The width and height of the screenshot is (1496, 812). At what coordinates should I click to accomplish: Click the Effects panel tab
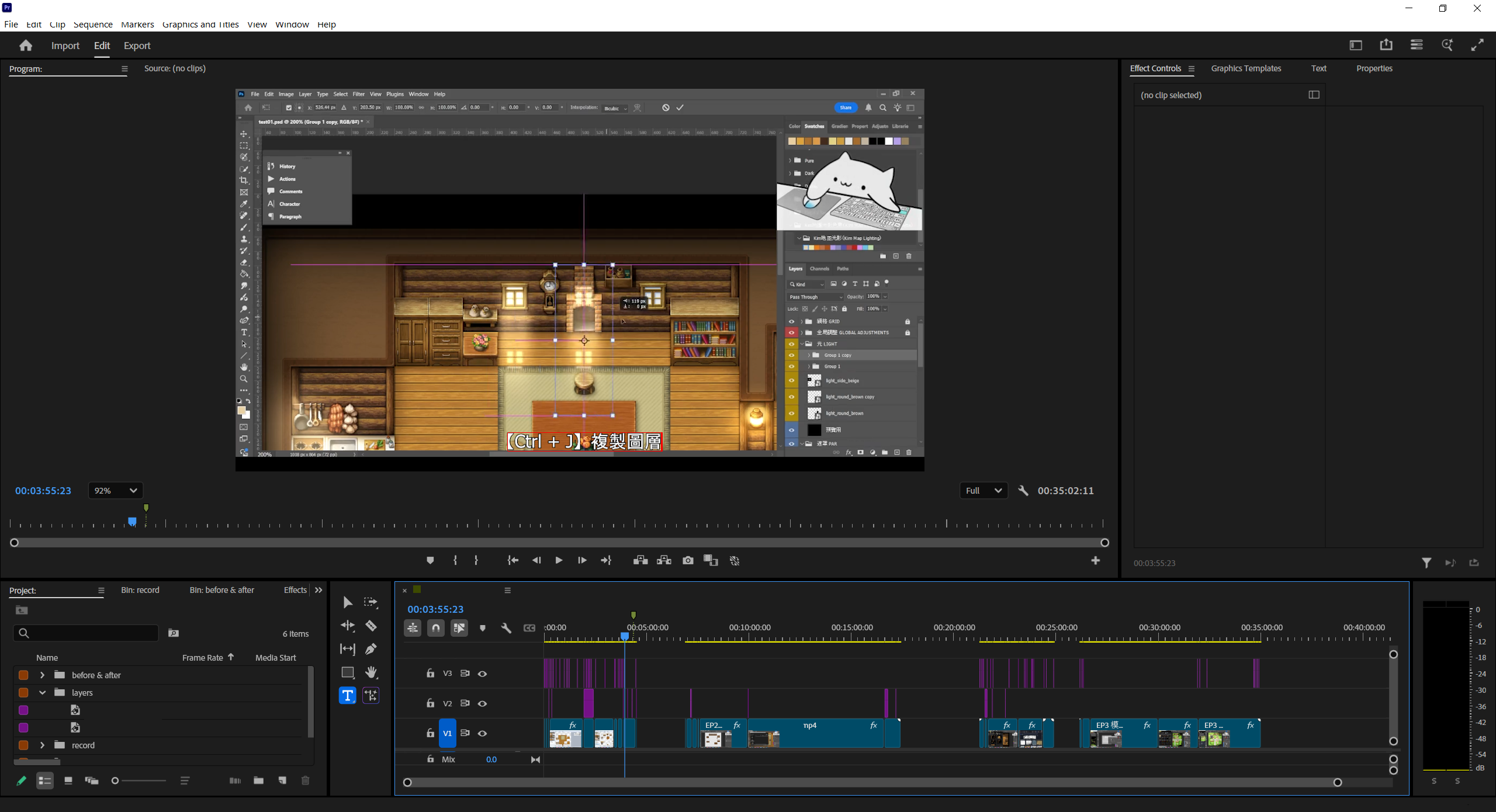pyautogui.click(x=295, y=590)
